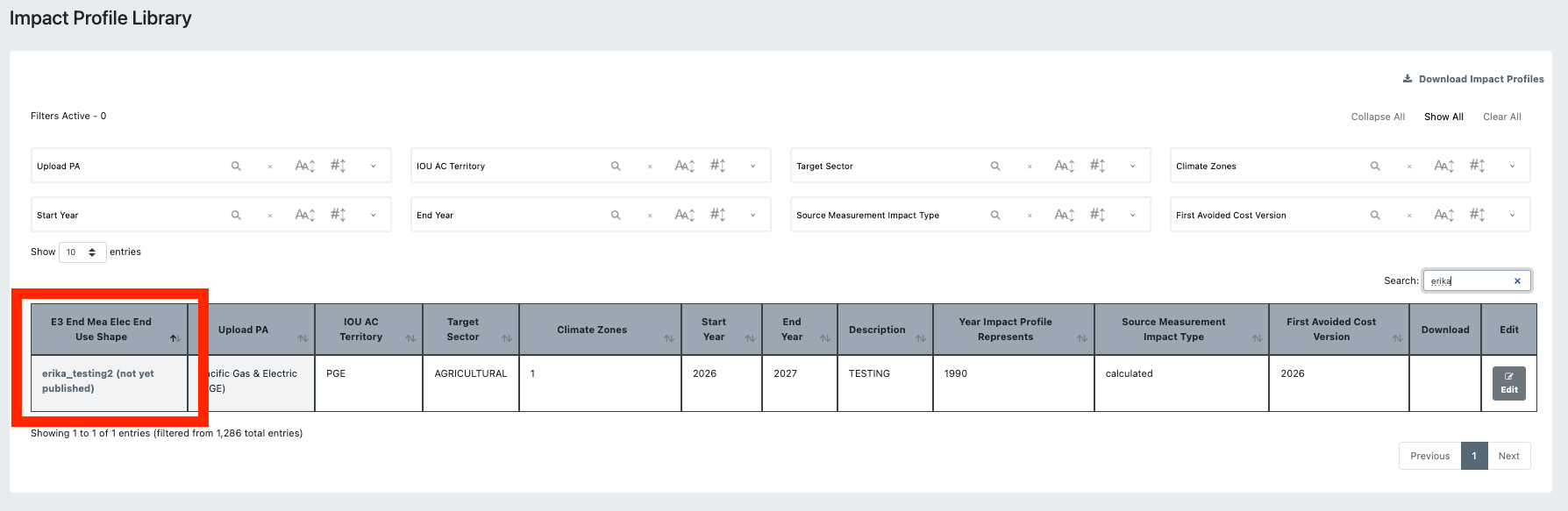Screen dimensions: 1568x511
Task: Go to Next page
Action: 1509,456
